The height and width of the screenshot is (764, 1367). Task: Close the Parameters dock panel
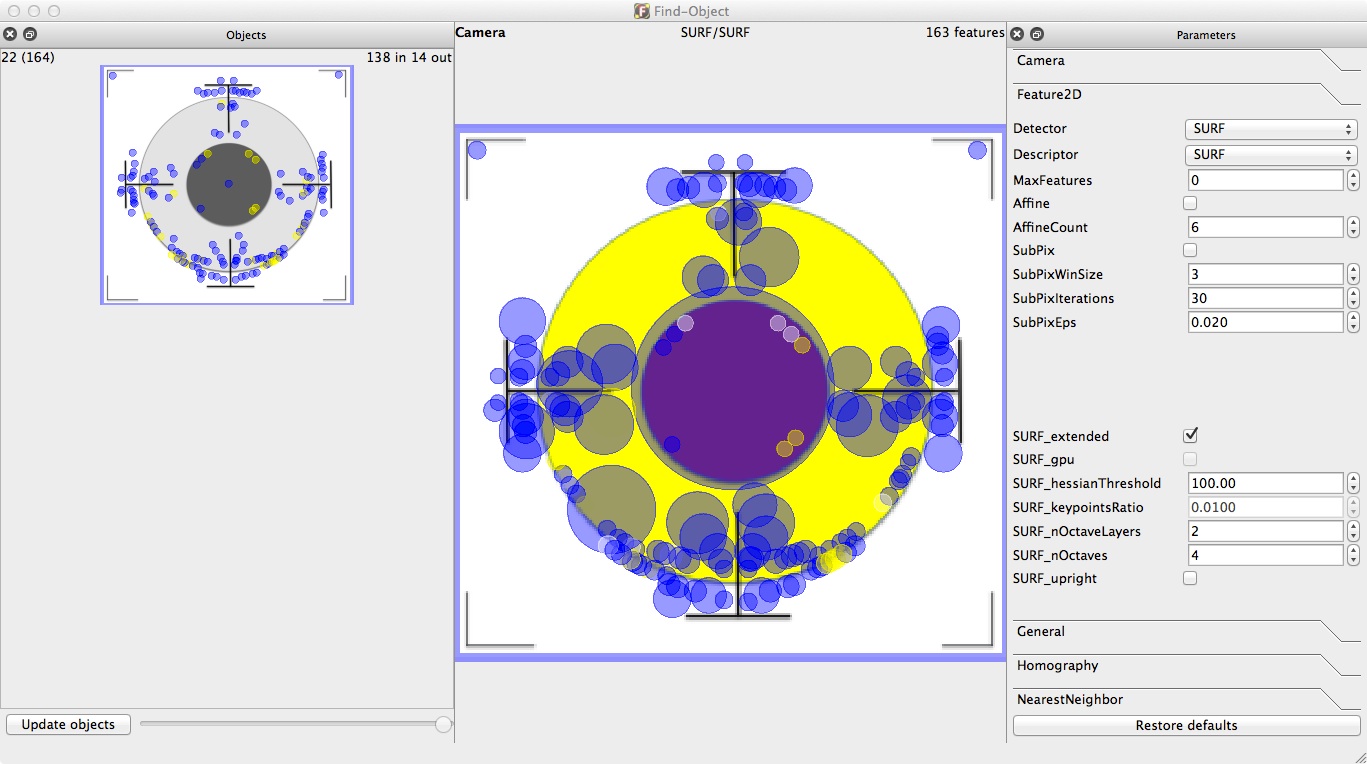[x=1017, y=34]
